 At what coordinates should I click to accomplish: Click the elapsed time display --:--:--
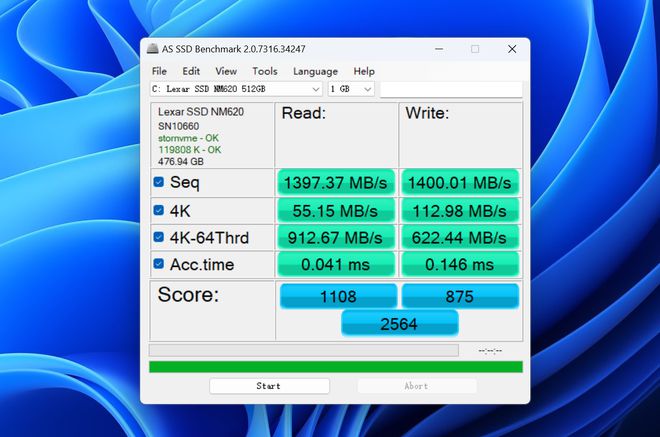(490, 351)
